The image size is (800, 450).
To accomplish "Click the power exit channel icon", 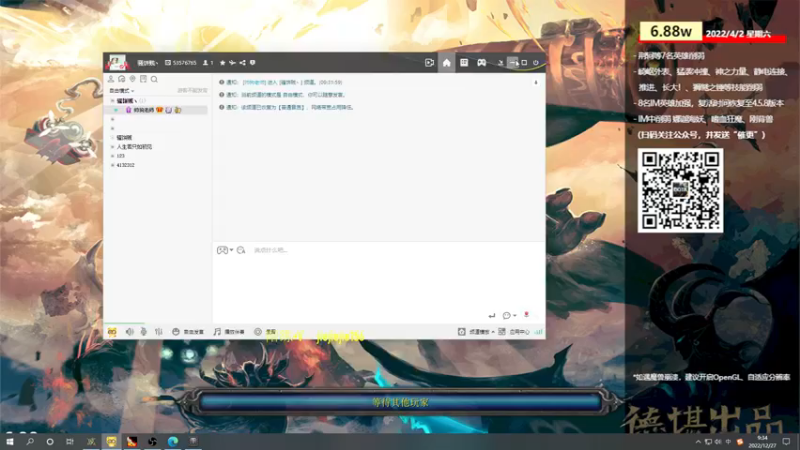I will 536,63.
